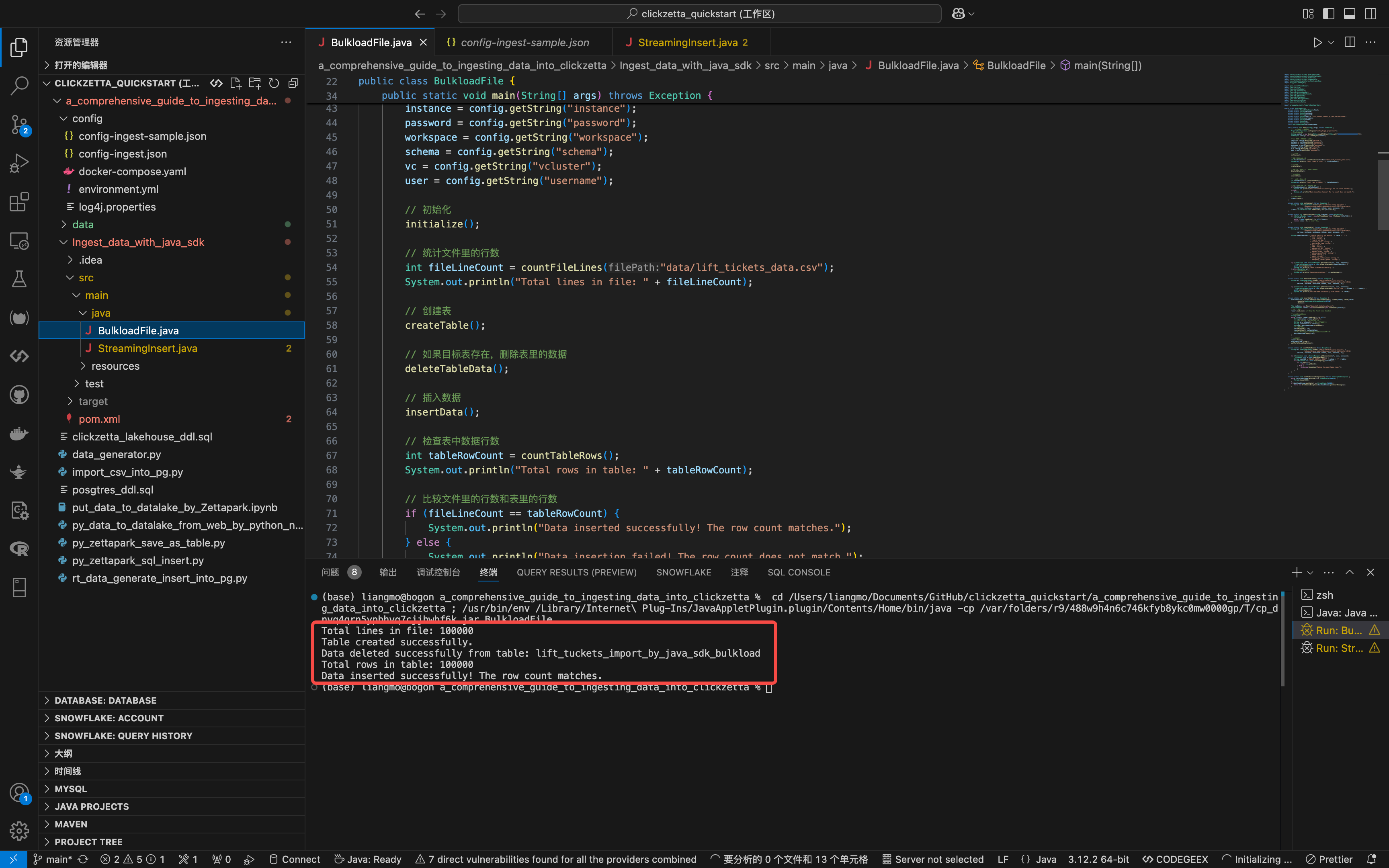Click the split editor right icon
This screenshot has height=868, width=1389.
(x=1349, y=43)
